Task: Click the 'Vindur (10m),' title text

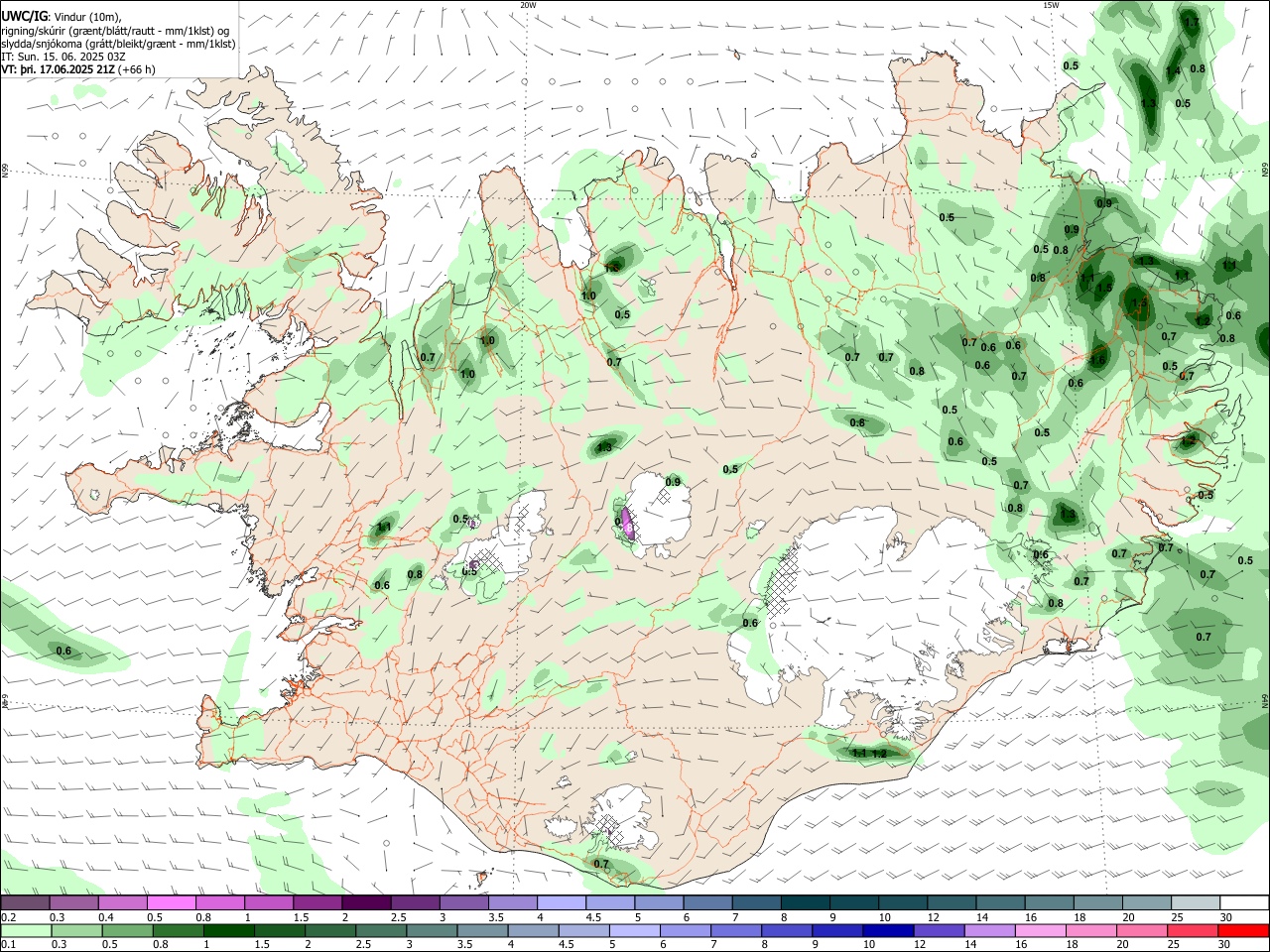Action: point(86,16)
